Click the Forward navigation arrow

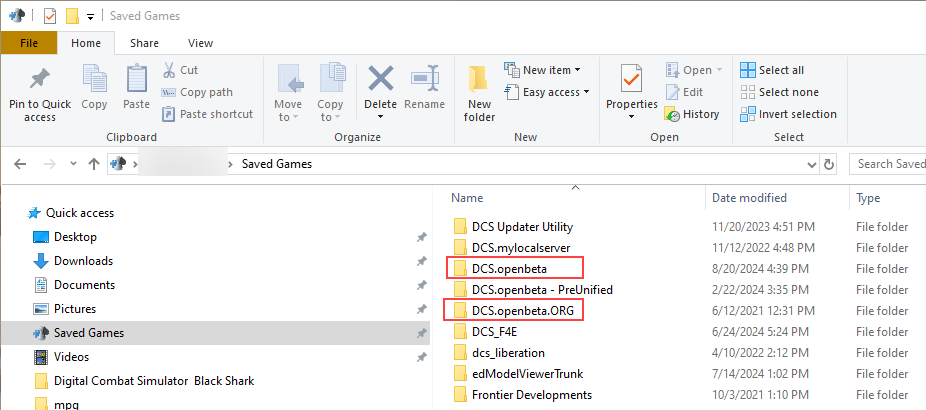50,164
